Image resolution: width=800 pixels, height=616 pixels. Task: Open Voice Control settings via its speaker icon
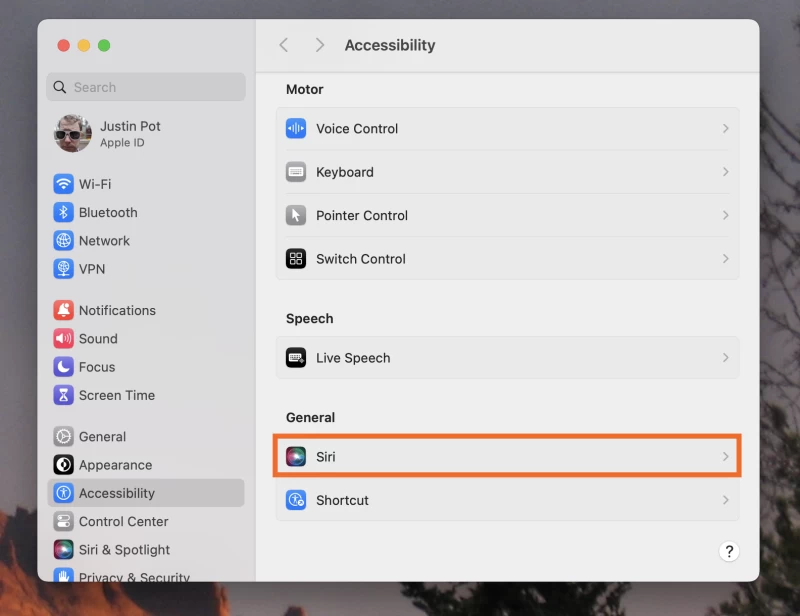click(x=295, y=128)
